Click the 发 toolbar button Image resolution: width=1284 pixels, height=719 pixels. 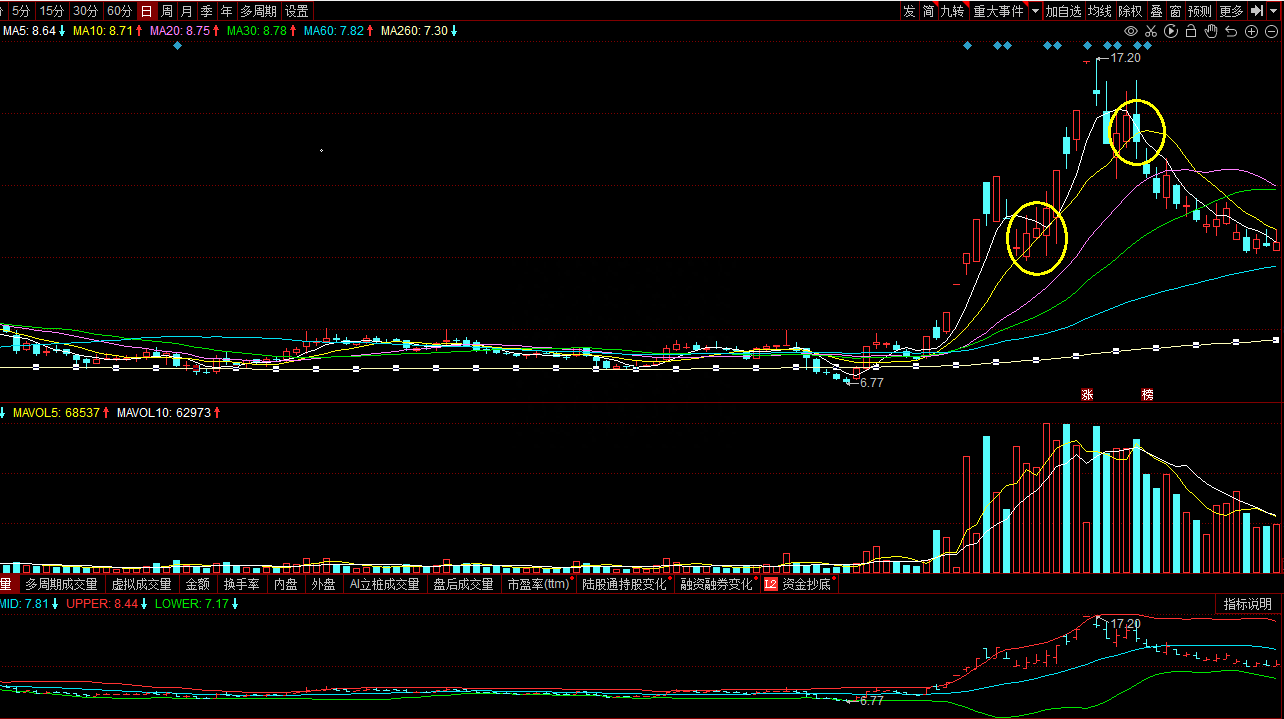pos(909,11)
